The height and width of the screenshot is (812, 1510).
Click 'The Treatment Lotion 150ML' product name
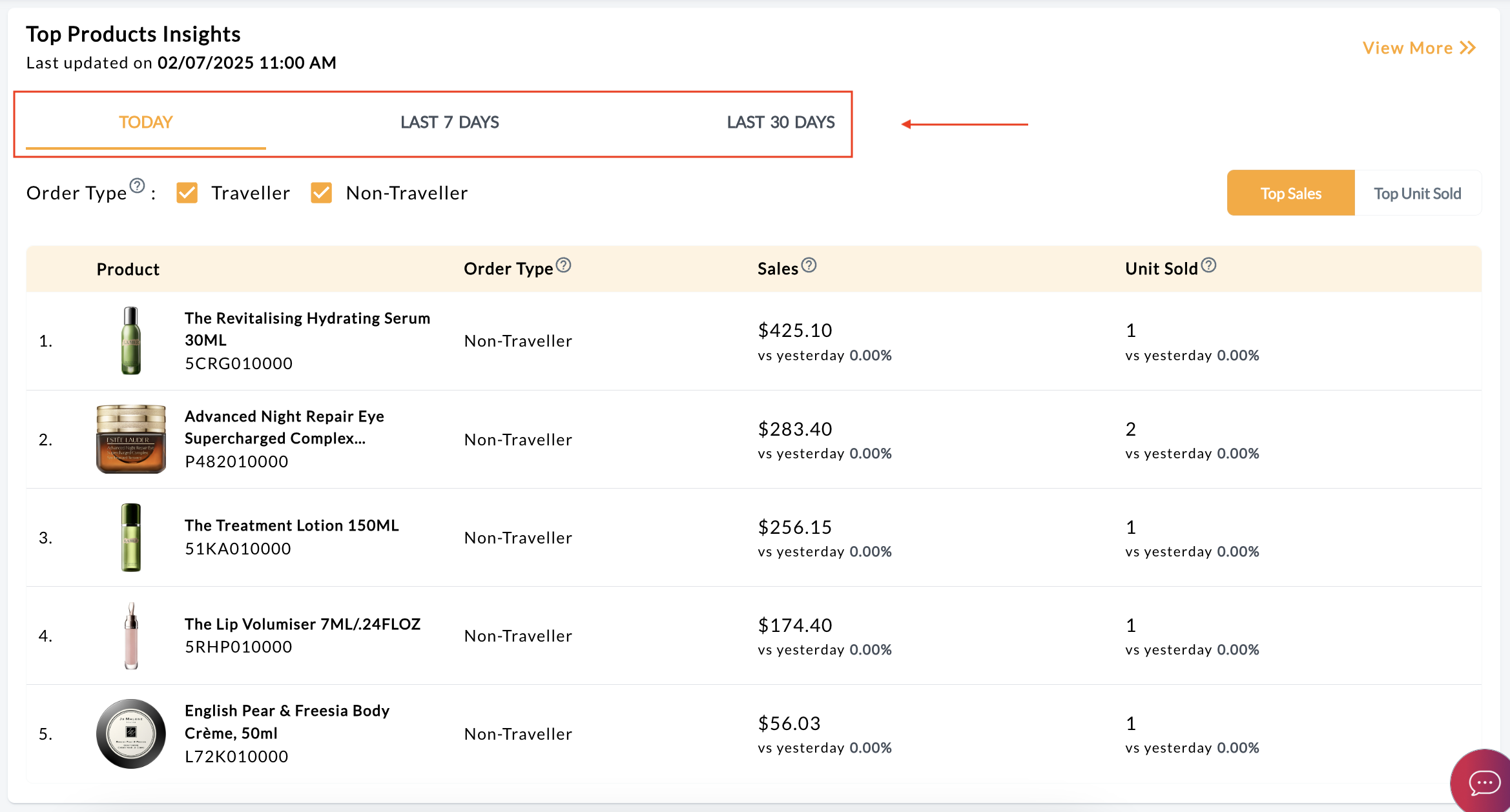(x=292, y=525)
